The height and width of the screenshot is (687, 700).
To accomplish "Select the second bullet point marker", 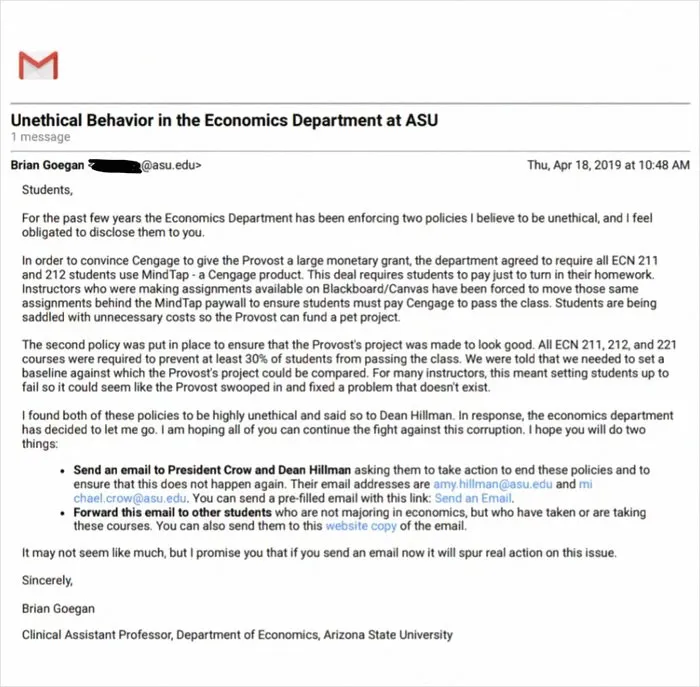I will tap(63, 513).
